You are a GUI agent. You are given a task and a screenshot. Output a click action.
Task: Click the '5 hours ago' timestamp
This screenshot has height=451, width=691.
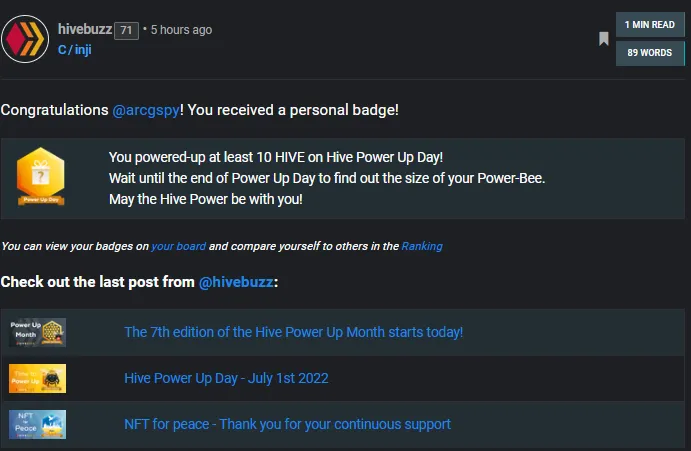181,30
